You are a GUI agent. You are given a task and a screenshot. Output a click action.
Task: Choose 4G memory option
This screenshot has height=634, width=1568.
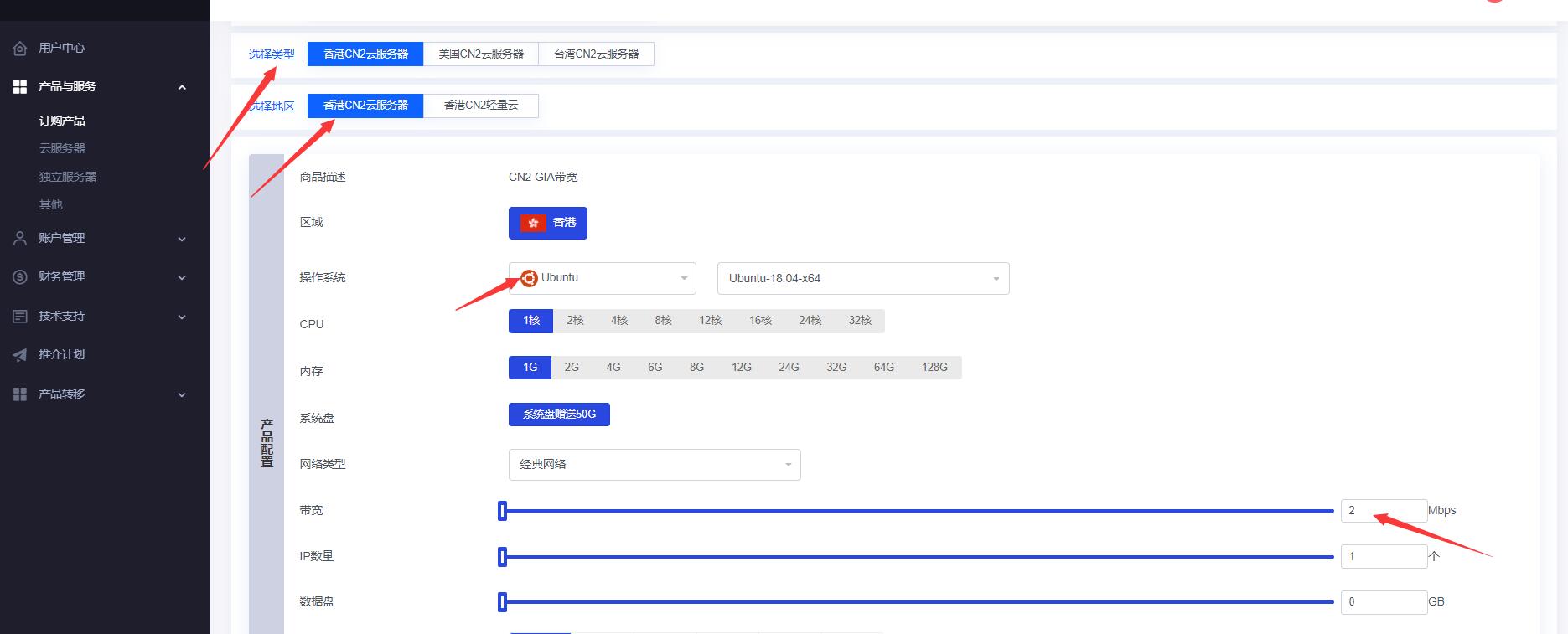click(613, 368)
